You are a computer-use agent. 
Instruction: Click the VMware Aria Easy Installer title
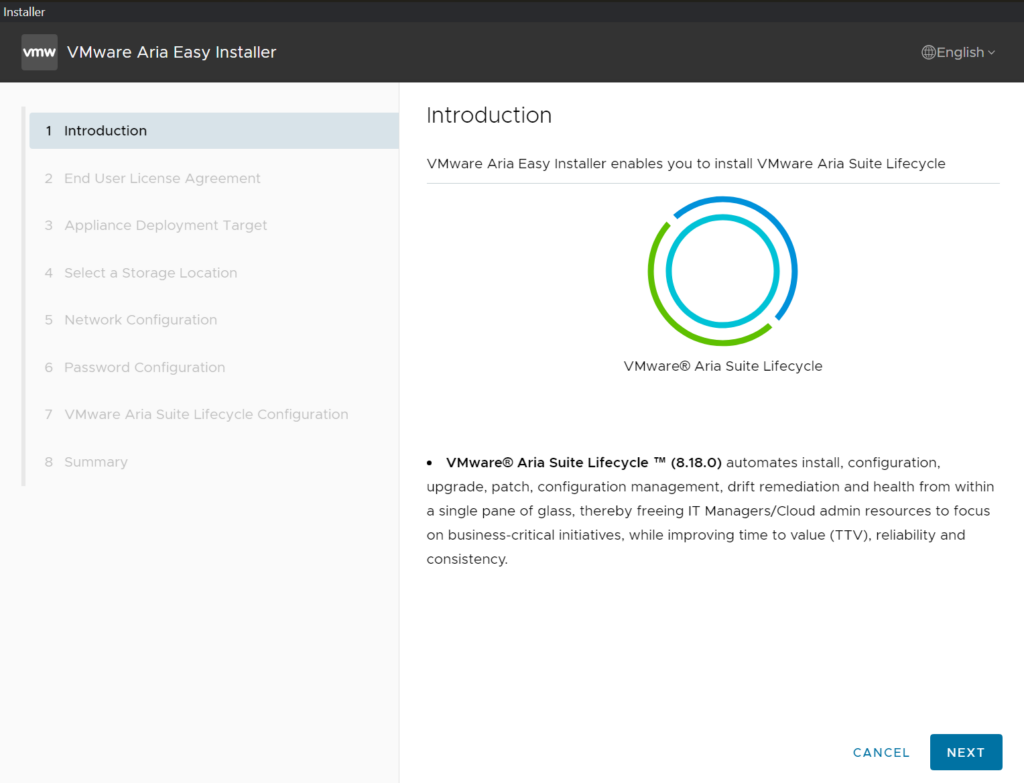[x=172, y=52]
